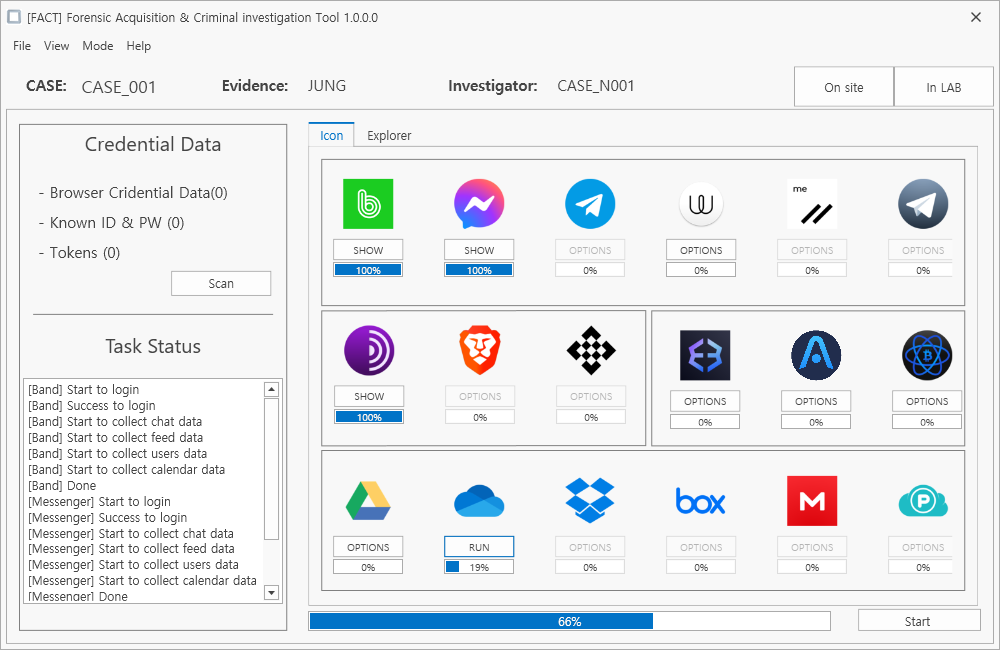
Task: Click OPTIONS button under Atomic wallet
Action: pyautogui.click(x=816, y=401)
